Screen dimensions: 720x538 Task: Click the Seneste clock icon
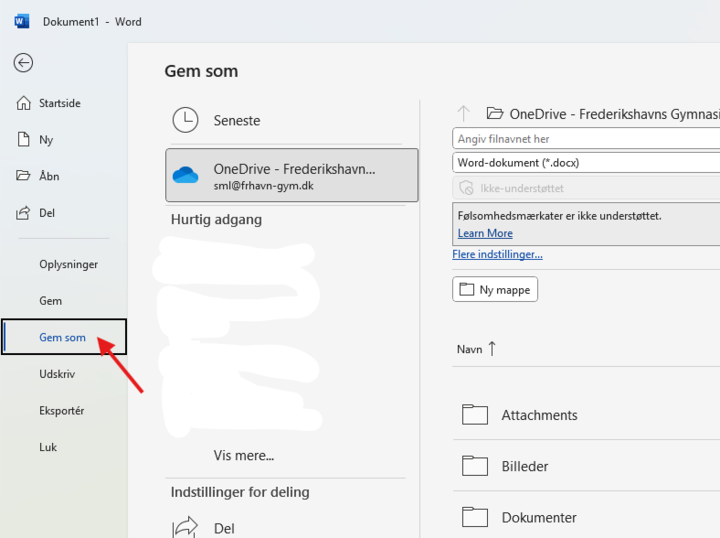185,120
